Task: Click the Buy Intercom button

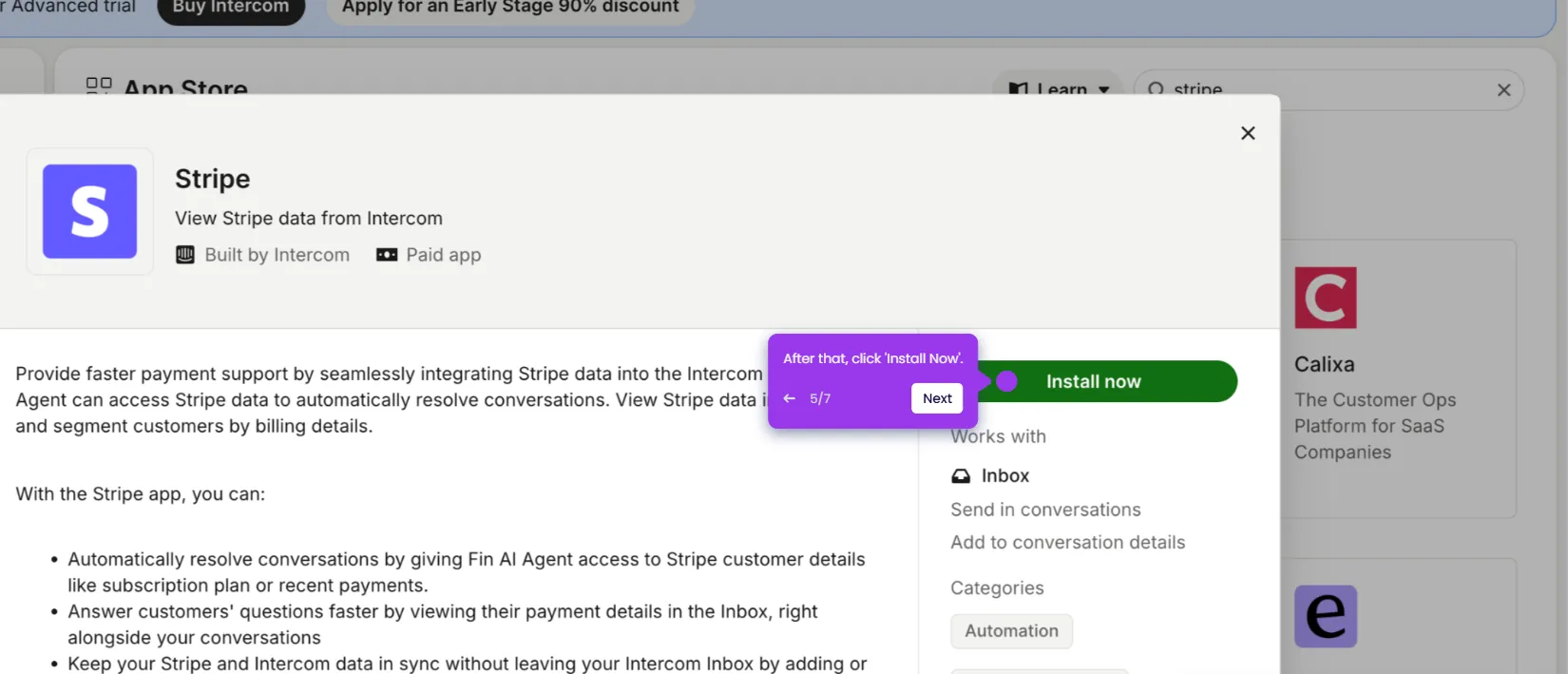Action: click(x=231, y=8)
